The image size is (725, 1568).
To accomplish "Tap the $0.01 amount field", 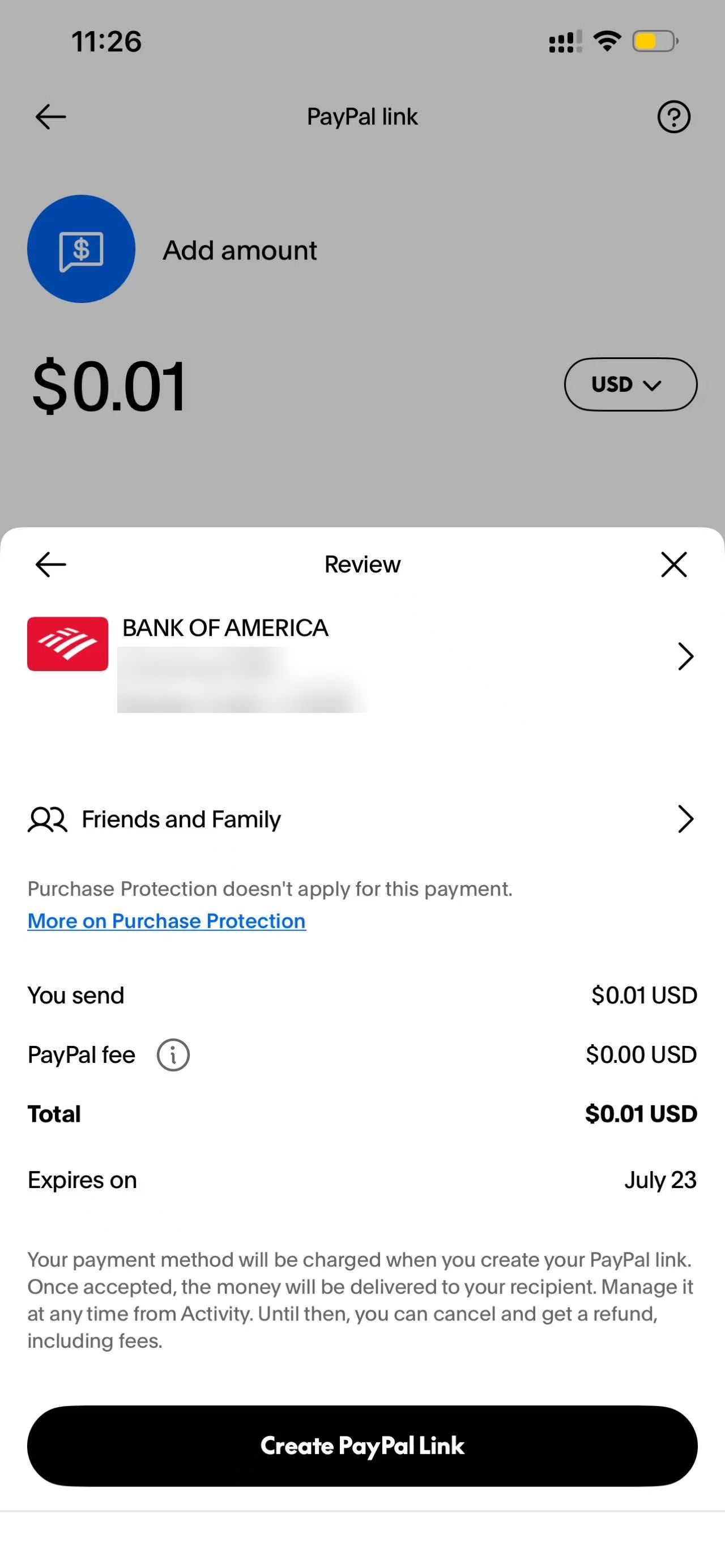I will tap(109, 386).
